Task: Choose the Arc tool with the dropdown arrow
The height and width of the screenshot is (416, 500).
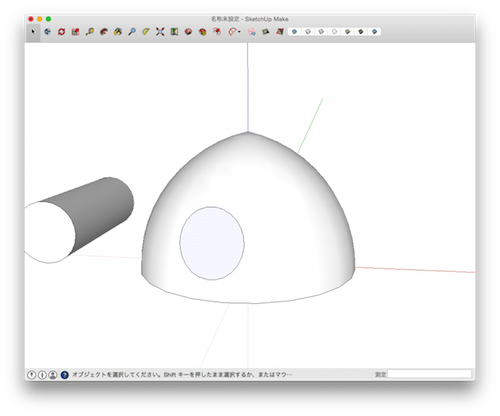Action: pyautogui.click(x=232, y=32)
